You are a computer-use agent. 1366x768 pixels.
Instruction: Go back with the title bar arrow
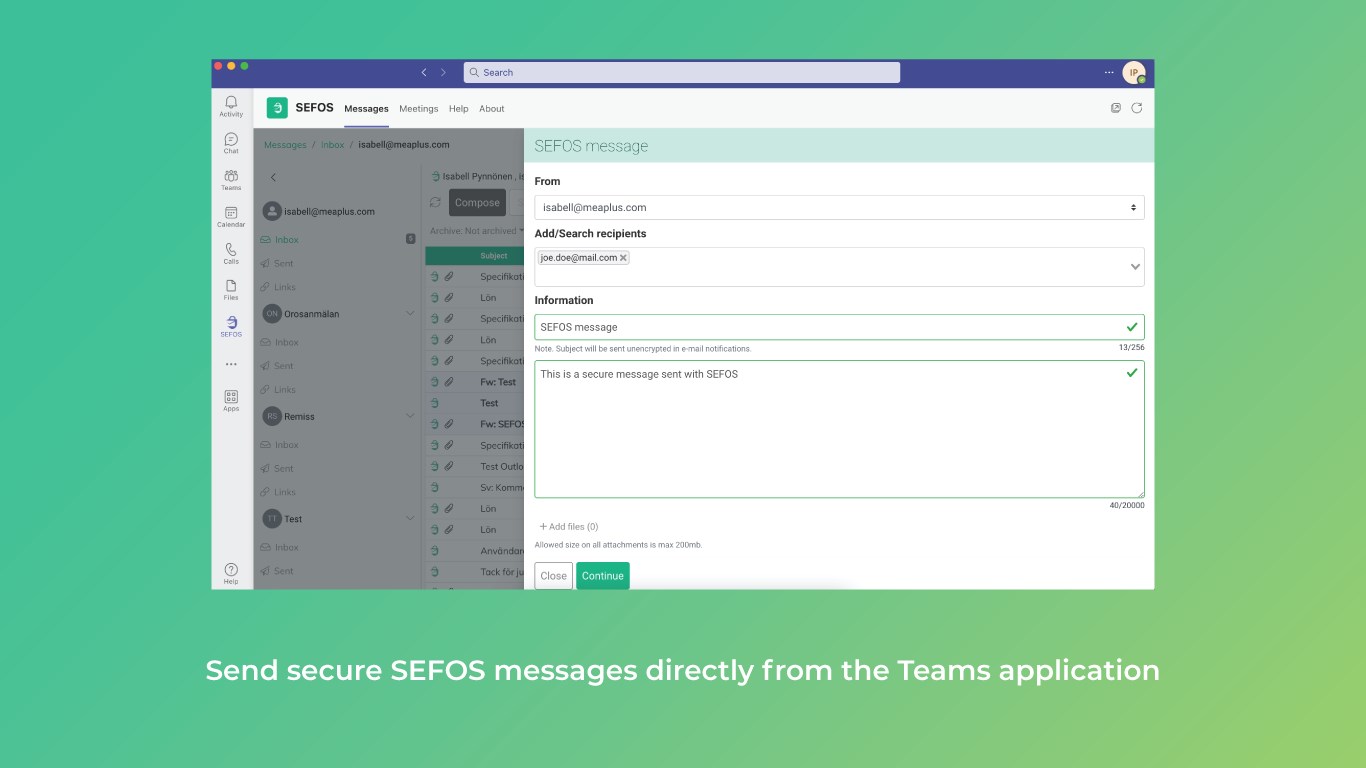tap(424, 72)
